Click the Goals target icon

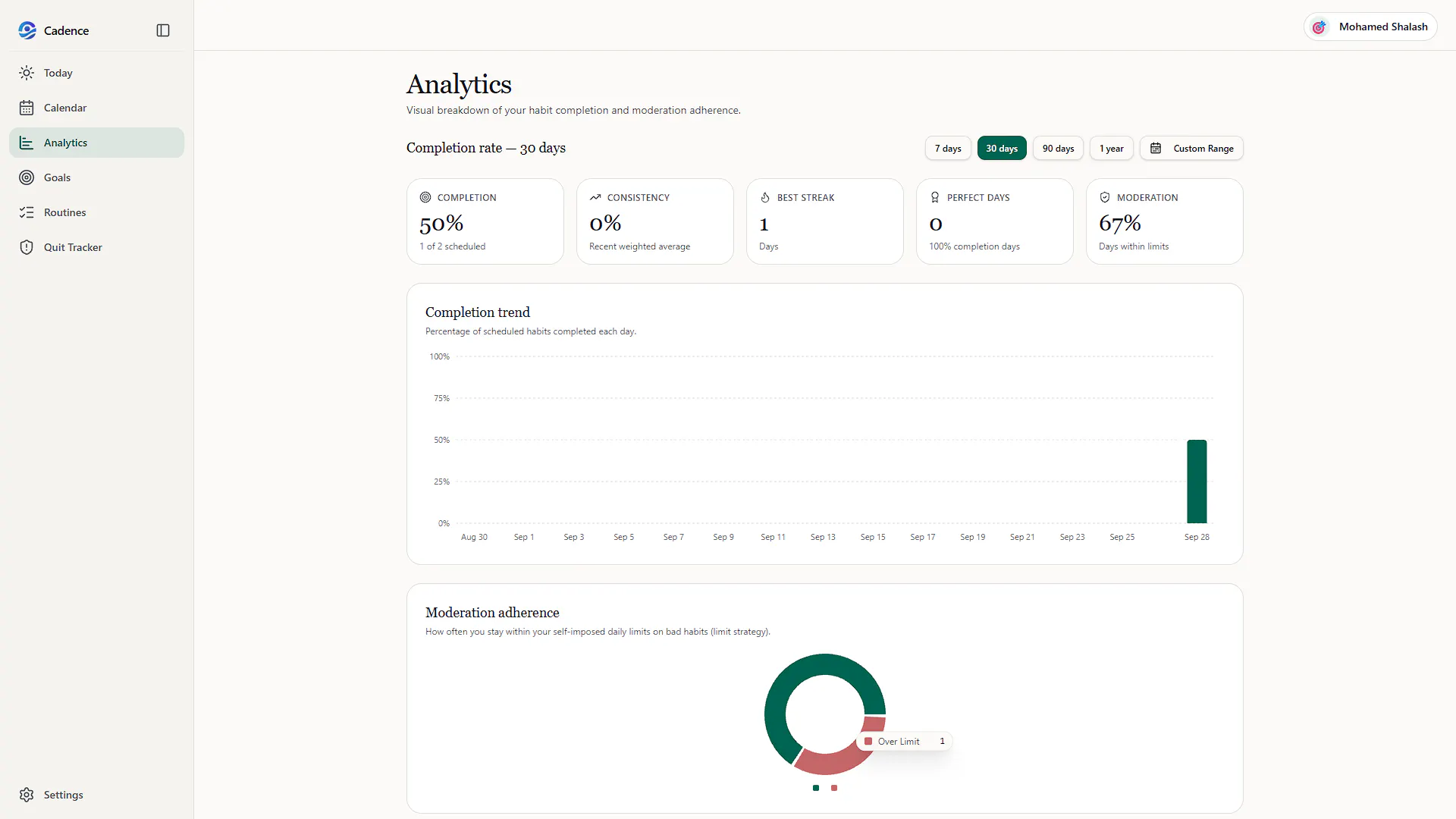[27, 177]
